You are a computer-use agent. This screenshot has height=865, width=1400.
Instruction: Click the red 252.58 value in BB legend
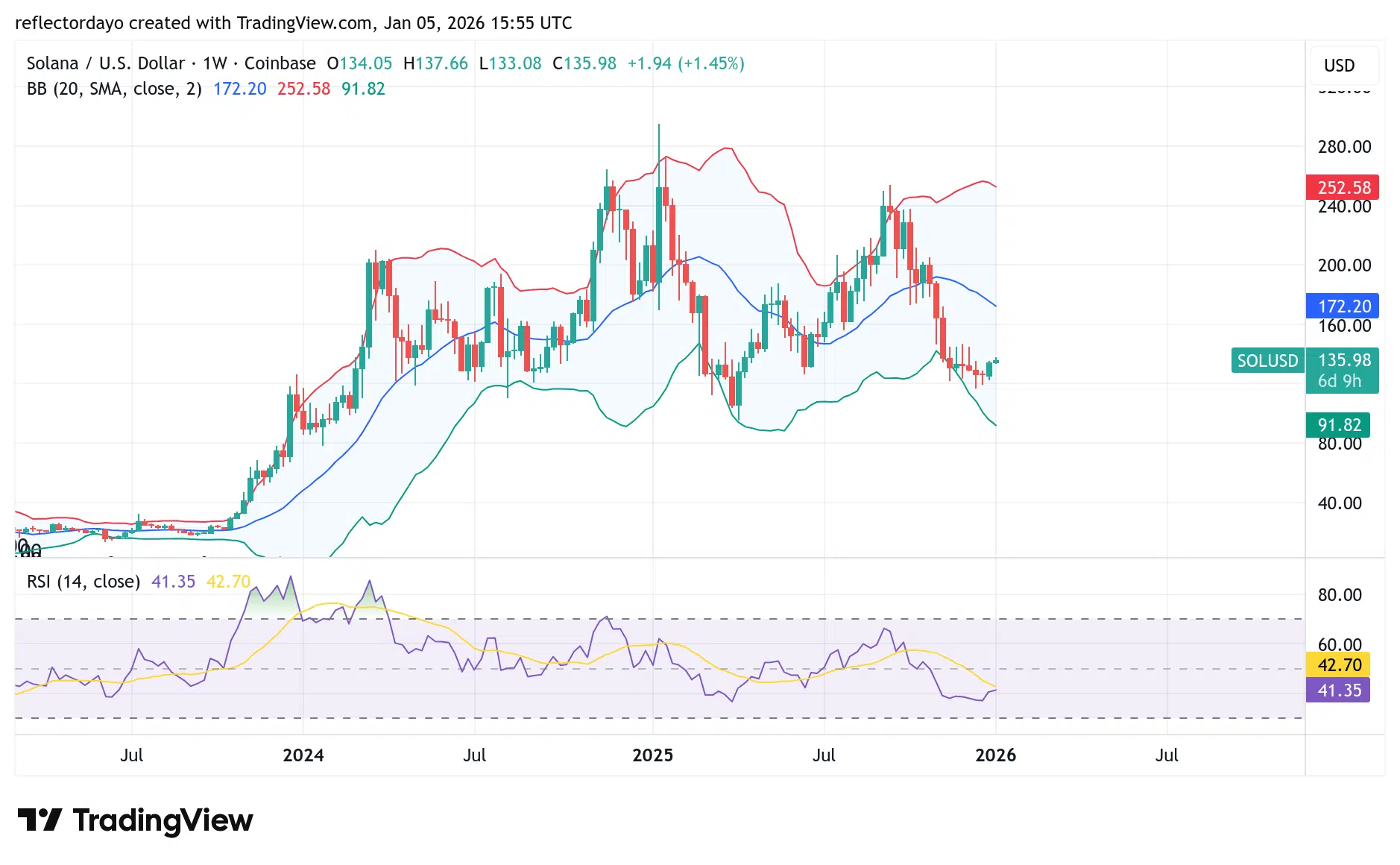(x=303, y=89)
